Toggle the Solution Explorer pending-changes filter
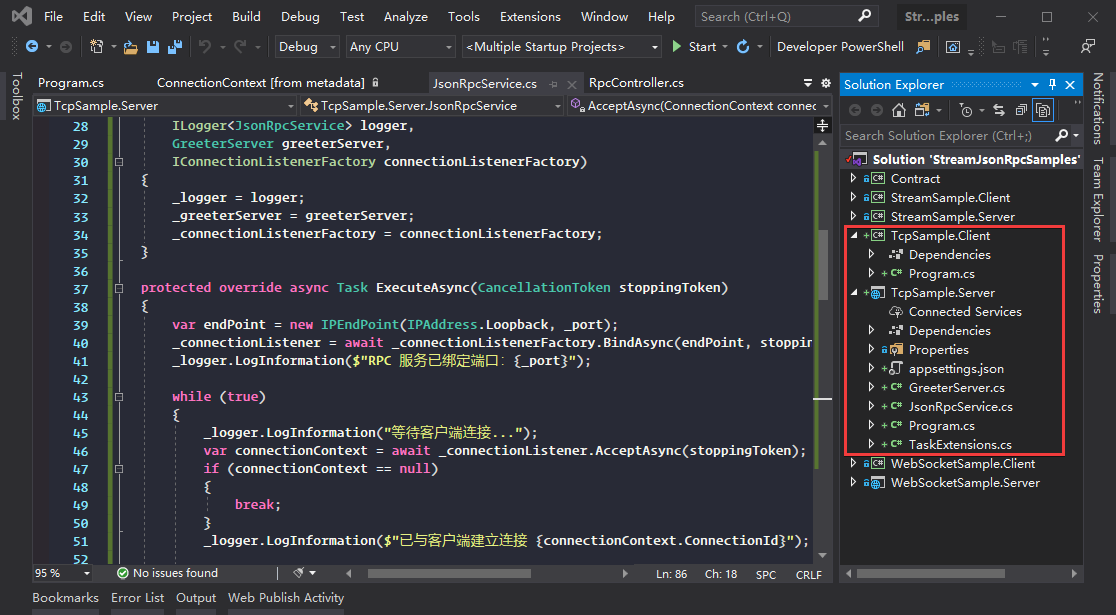This screenshot has height=615, width=1116. tap(966, 110)
